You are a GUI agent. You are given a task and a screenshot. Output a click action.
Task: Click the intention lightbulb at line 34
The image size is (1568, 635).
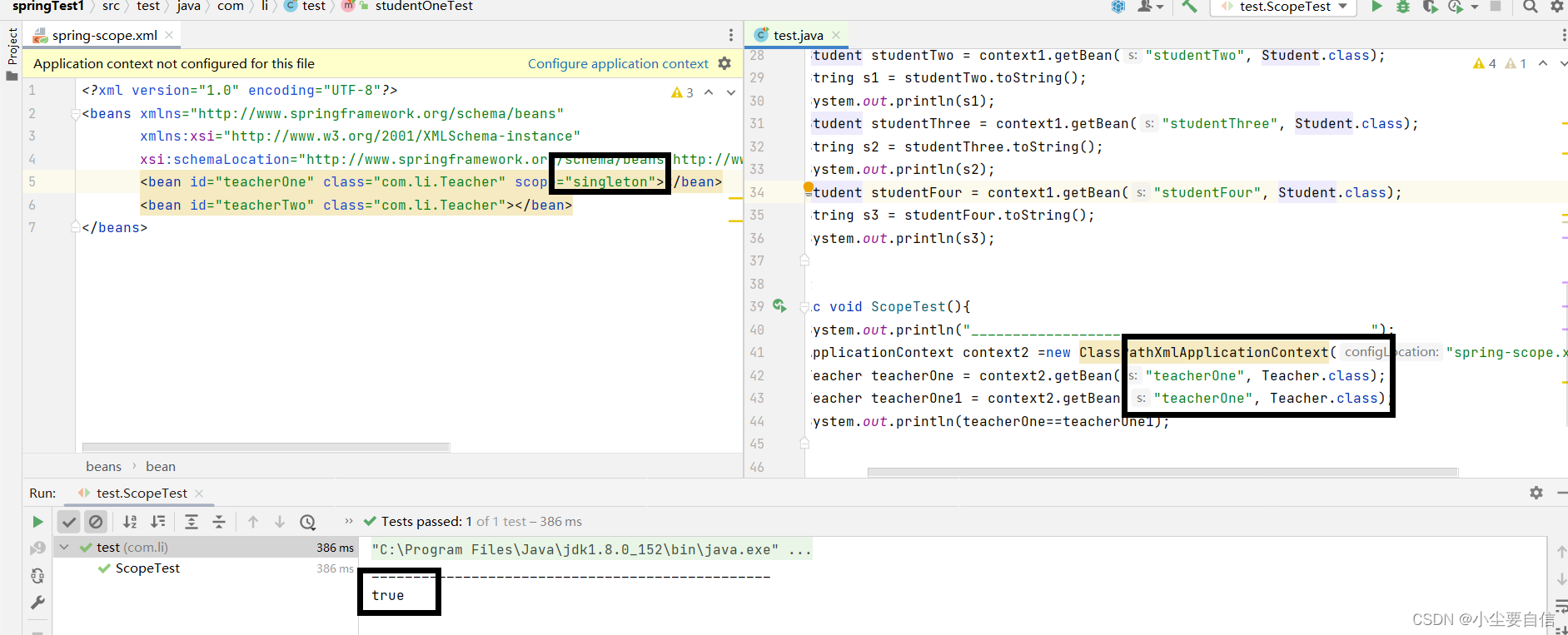click(808, 188)
